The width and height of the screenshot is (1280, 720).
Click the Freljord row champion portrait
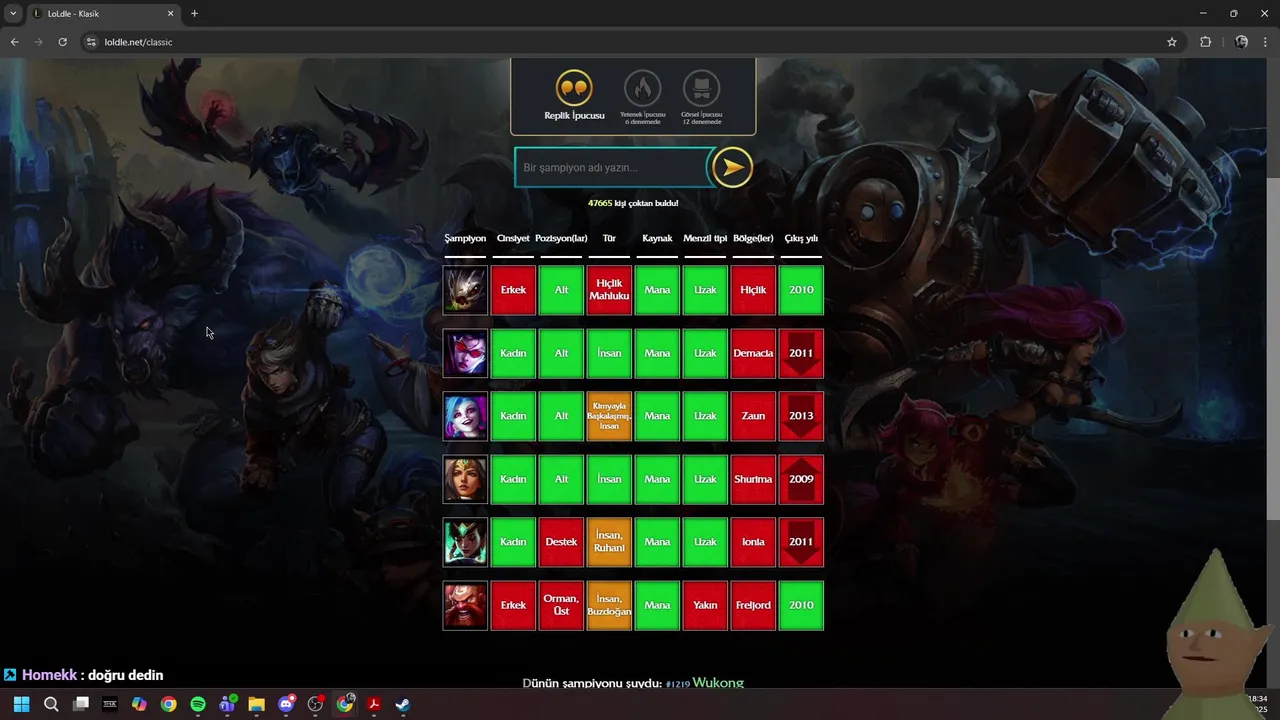tap(465, 605)
